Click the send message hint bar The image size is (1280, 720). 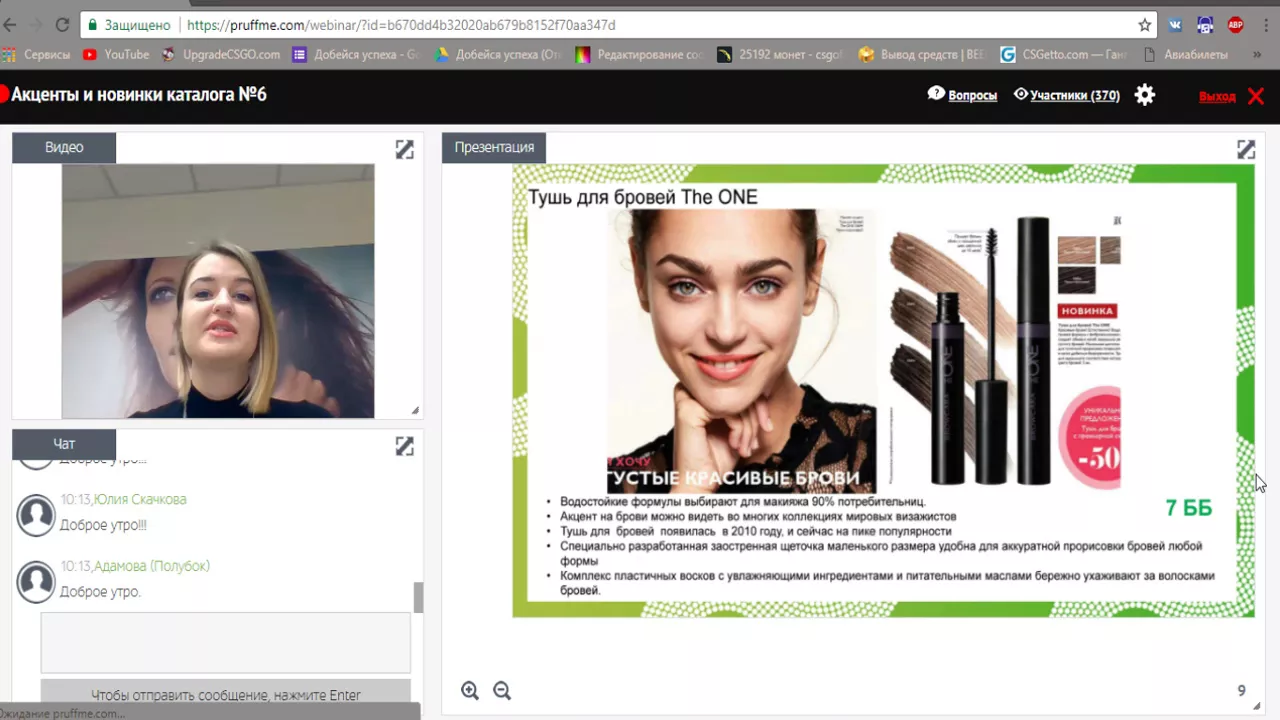click(x=225, y=694)
